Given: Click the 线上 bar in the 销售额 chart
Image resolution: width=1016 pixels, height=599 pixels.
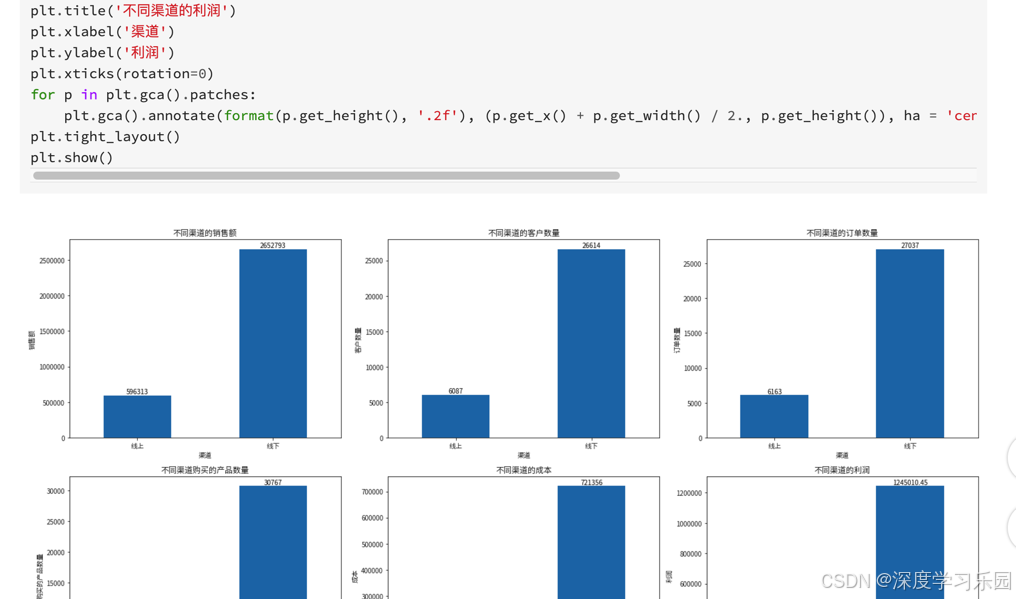Looking at the screenshot, I should pyautogui.click(x=137, y=417).
